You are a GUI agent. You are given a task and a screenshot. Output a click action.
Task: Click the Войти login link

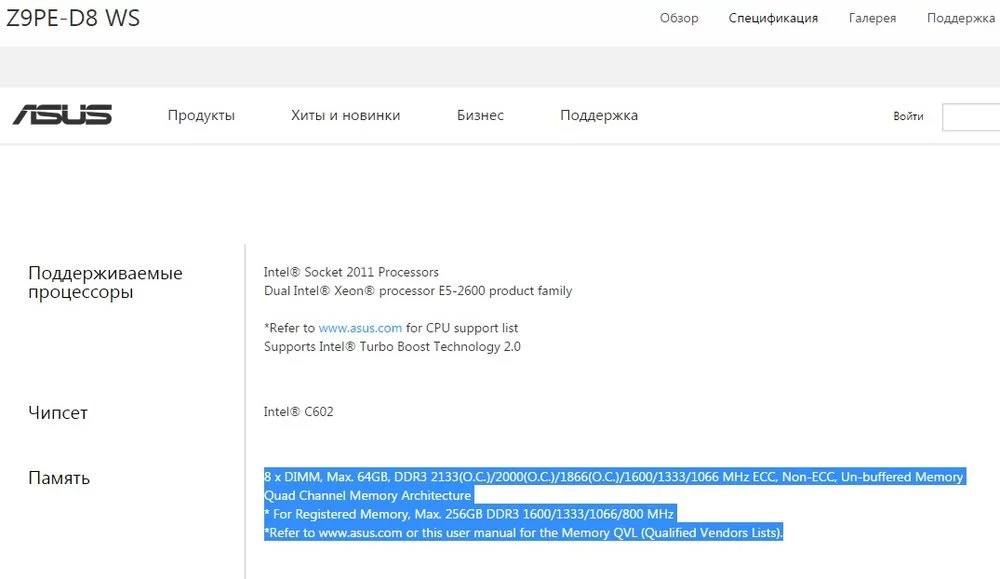[908, 116]
